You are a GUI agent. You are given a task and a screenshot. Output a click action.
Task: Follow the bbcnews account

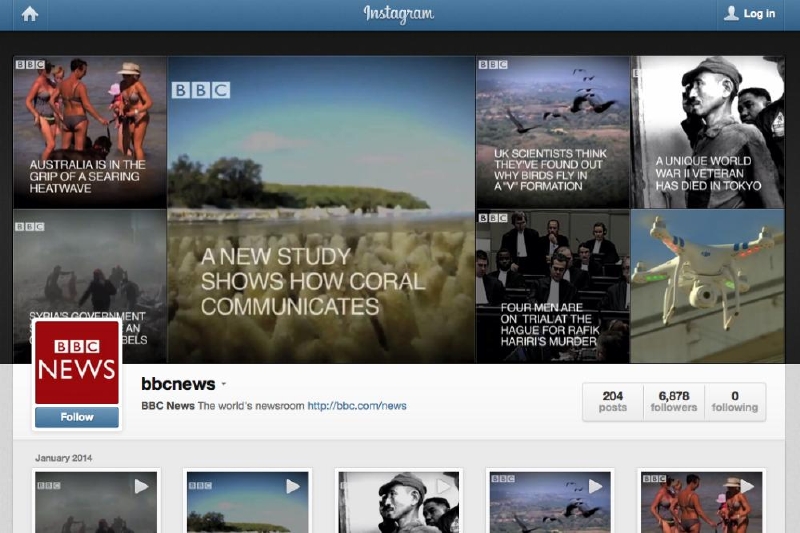[x=77, y=417]
